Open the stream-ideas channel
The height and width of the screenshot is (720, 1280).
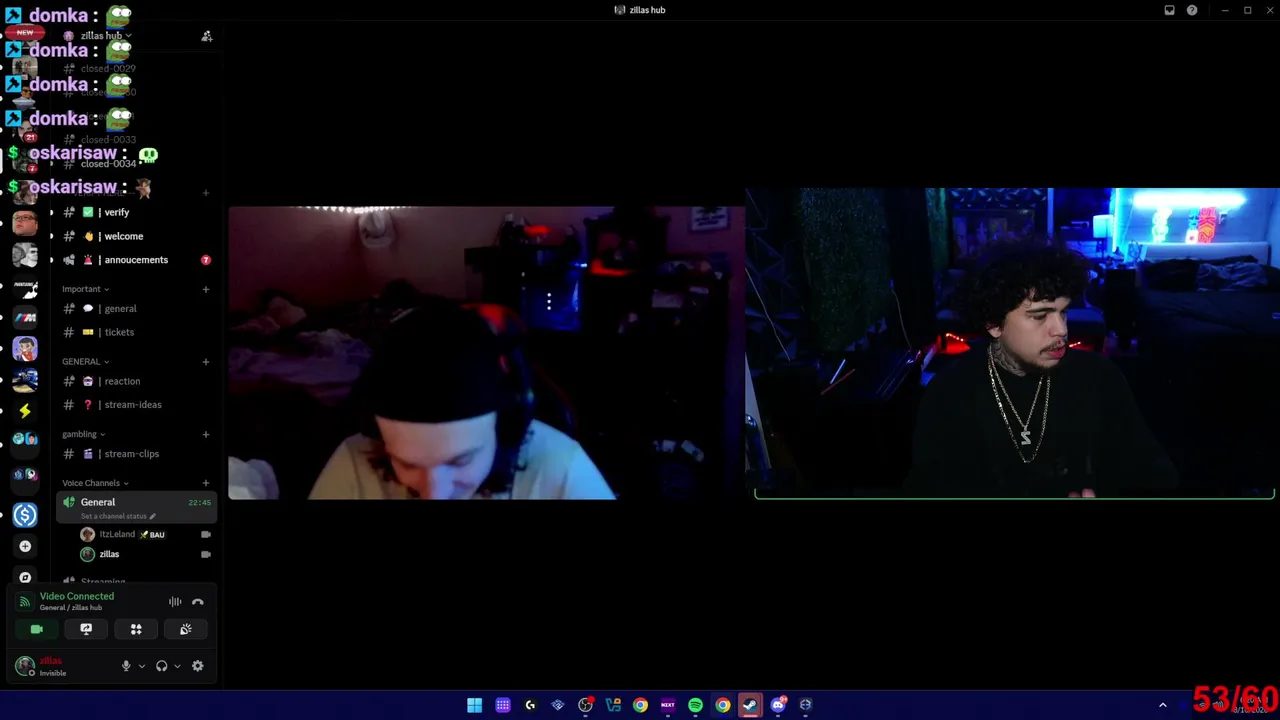[136, 405]
